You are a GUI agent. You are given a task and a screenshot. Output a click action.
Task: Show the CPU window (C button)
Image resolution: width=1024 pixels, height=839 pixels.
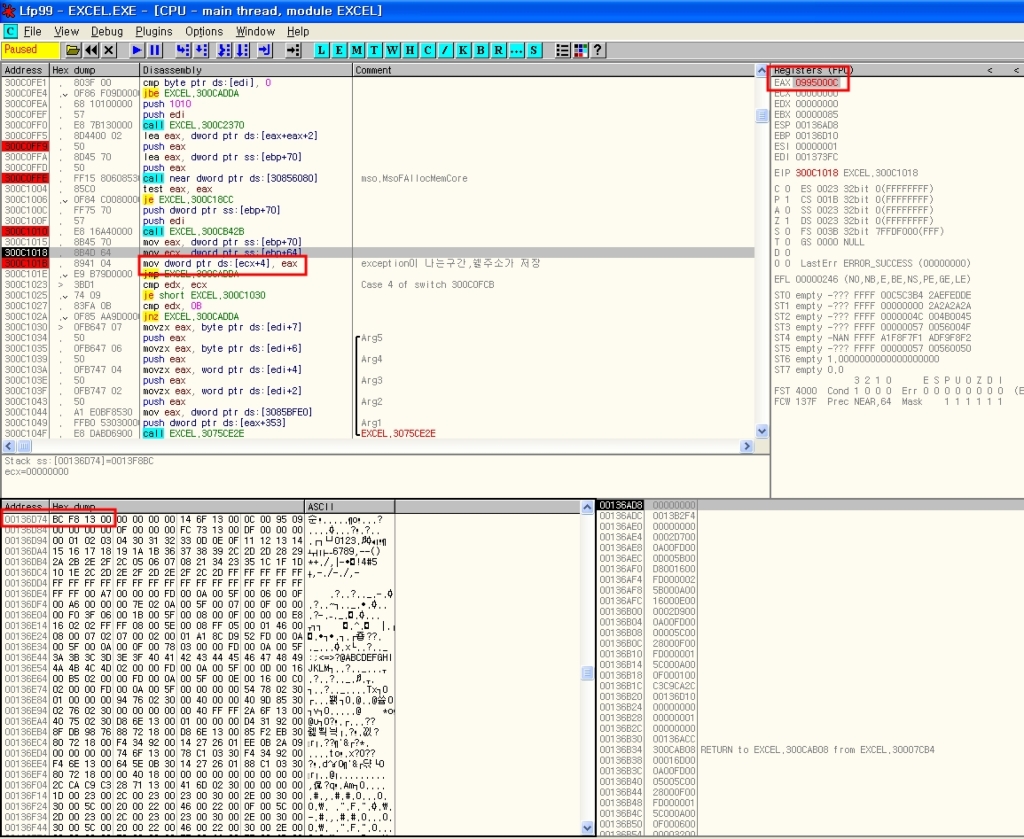coord(428,50)
